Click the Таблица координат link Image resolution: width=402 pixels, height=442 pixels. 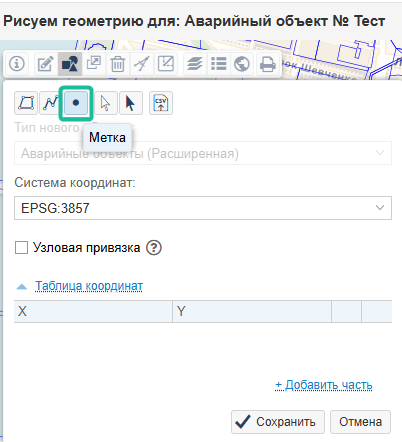point(89,286)
